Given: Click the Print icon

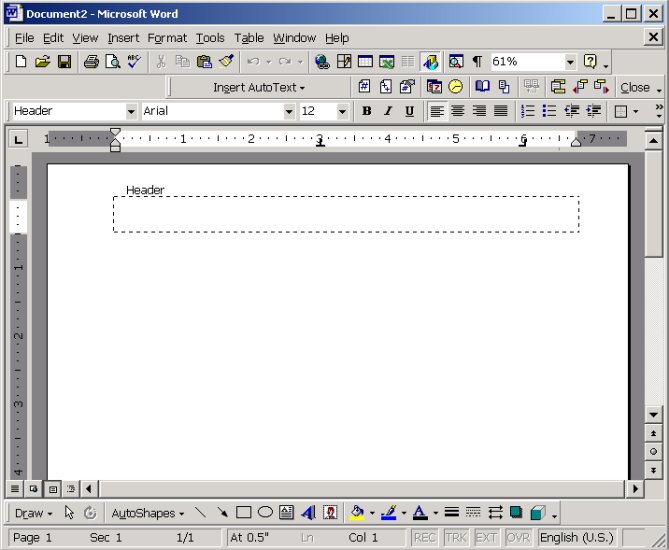Looking at the screenshot, I should 91,62.
